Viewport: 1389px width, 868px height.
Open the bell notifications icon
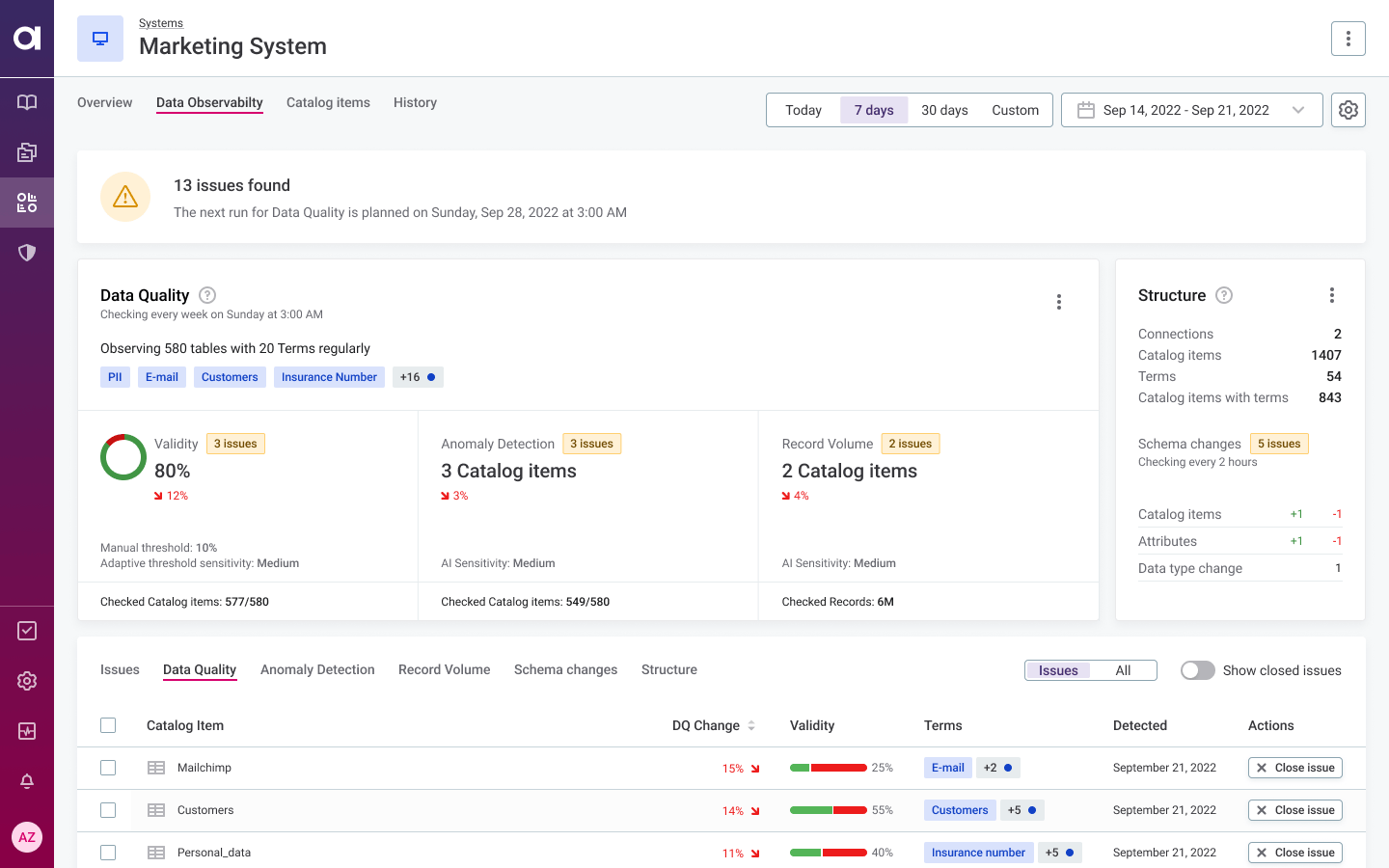tap(26, 781)
